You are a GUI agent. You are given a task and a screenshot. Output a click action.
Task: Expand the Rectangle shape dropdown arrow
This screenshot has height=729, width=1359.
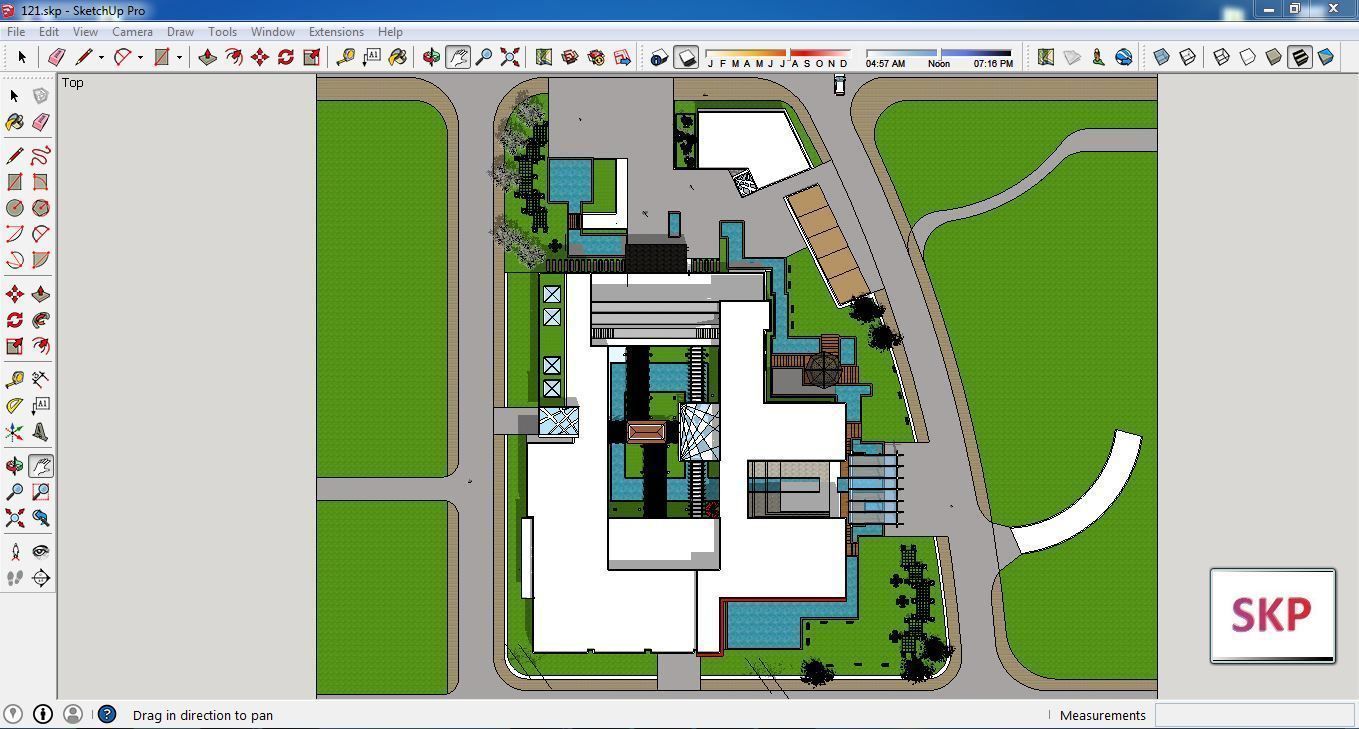(x=179, y=57)
